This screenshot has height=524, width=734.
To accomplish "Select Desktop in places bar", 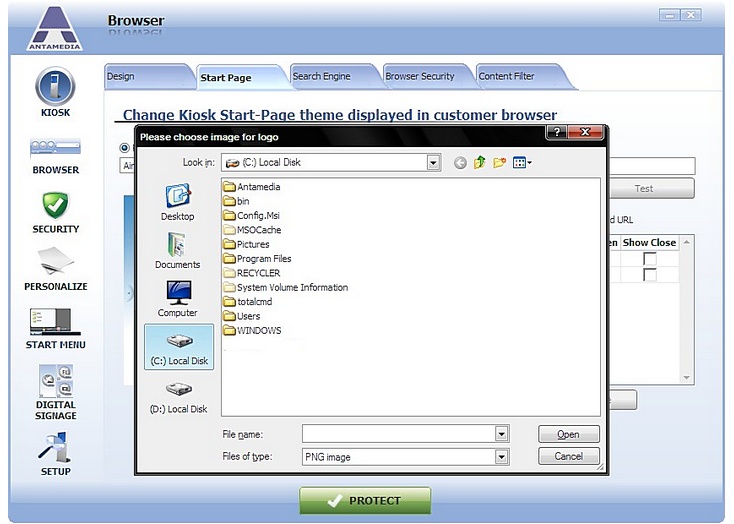I will [177, 202].
